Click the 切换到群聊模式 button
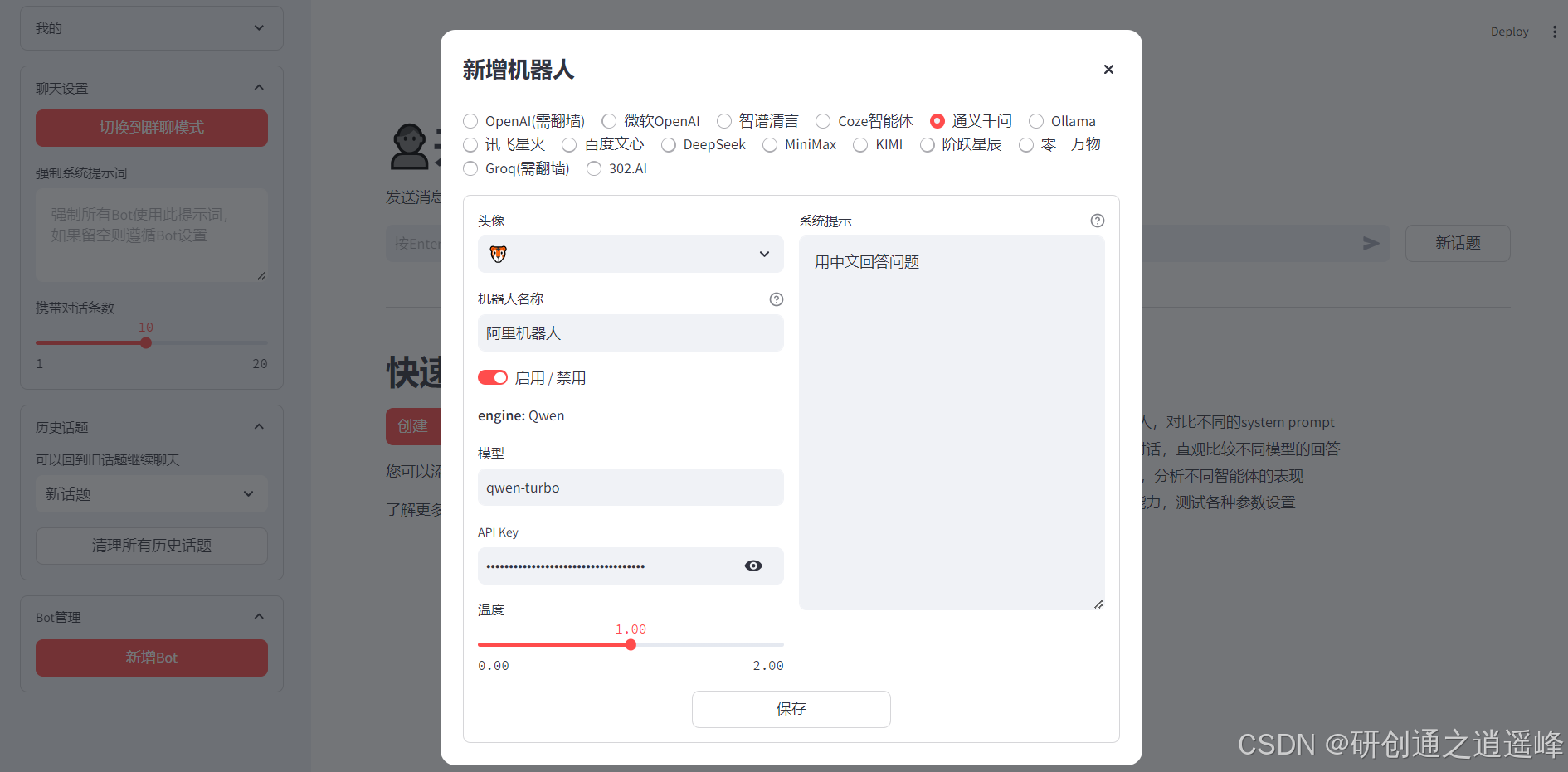This screenshot has height=772, width=1568. click(152, 128)
